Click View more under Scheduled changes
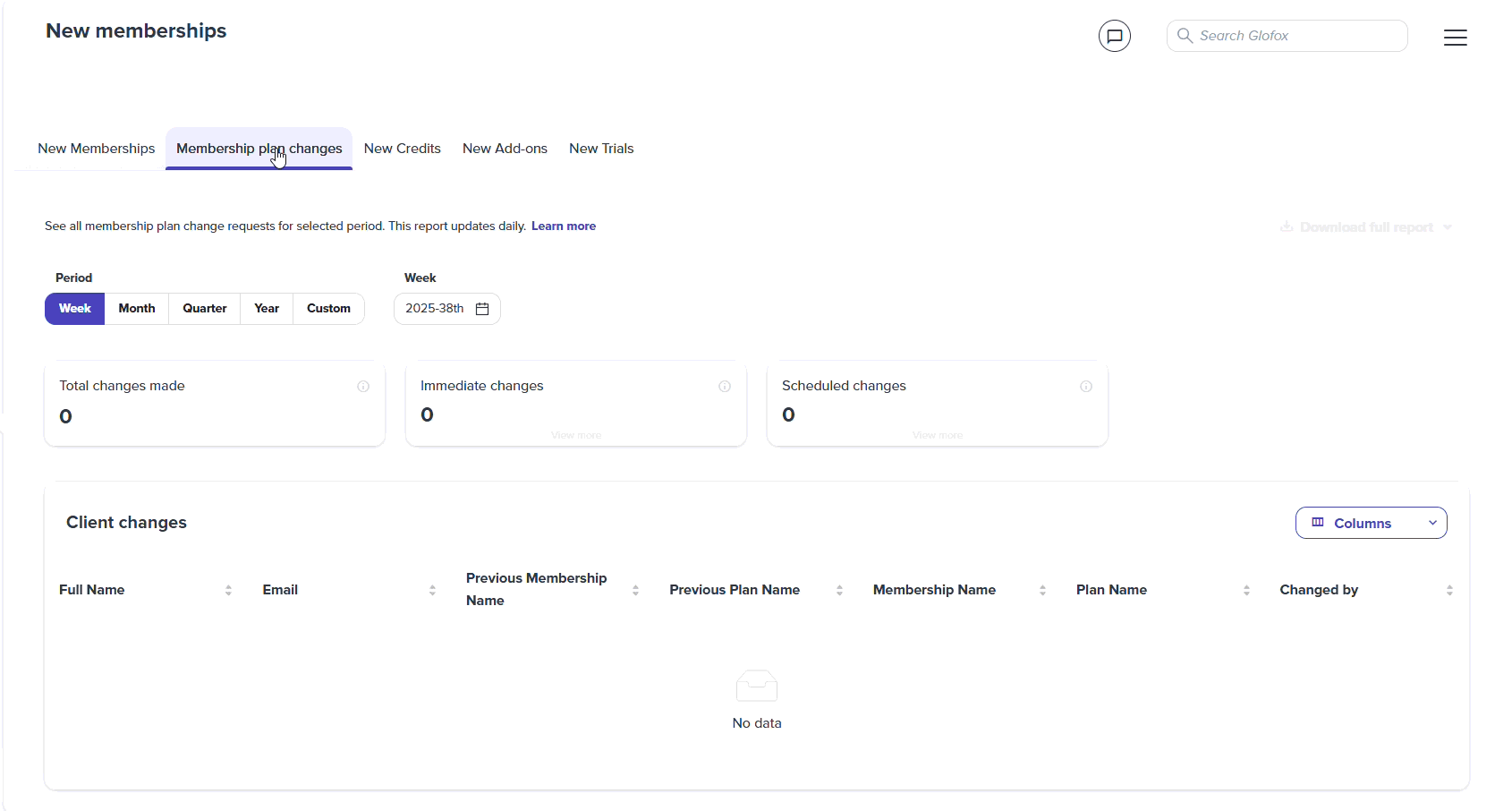The width and height of the screenshot is (1512, 811). [x=938, y=435]
